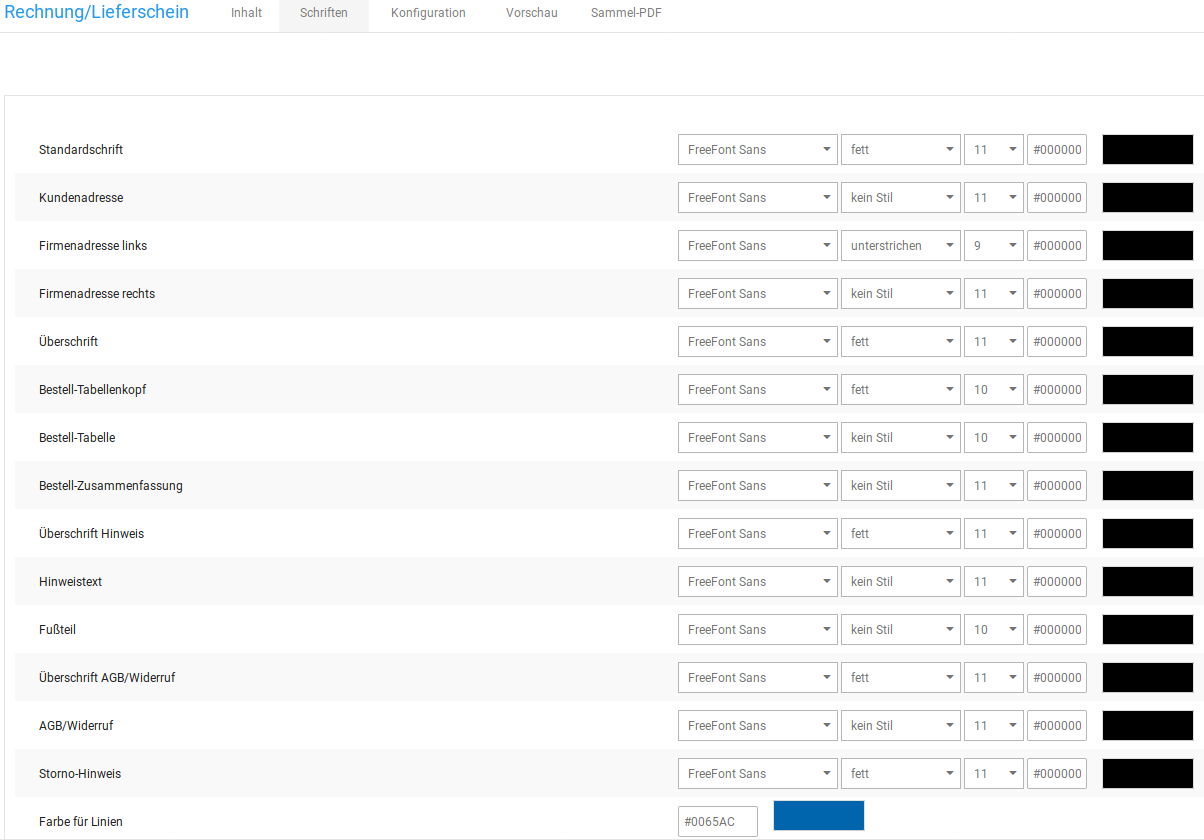Expand font size dropdown for Bestell-Tabellenkopf

click(x=993, y=390)
